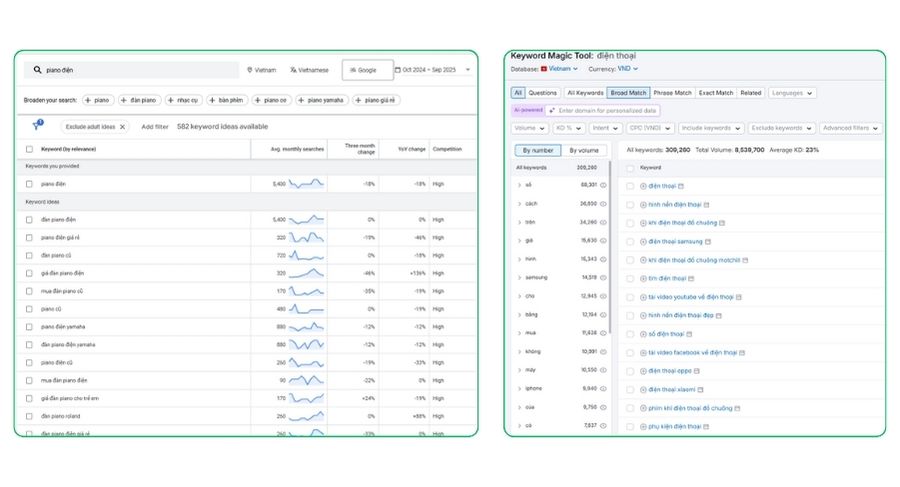
Task: Click the funnel filter icon with badge
Action: (38, 126)
